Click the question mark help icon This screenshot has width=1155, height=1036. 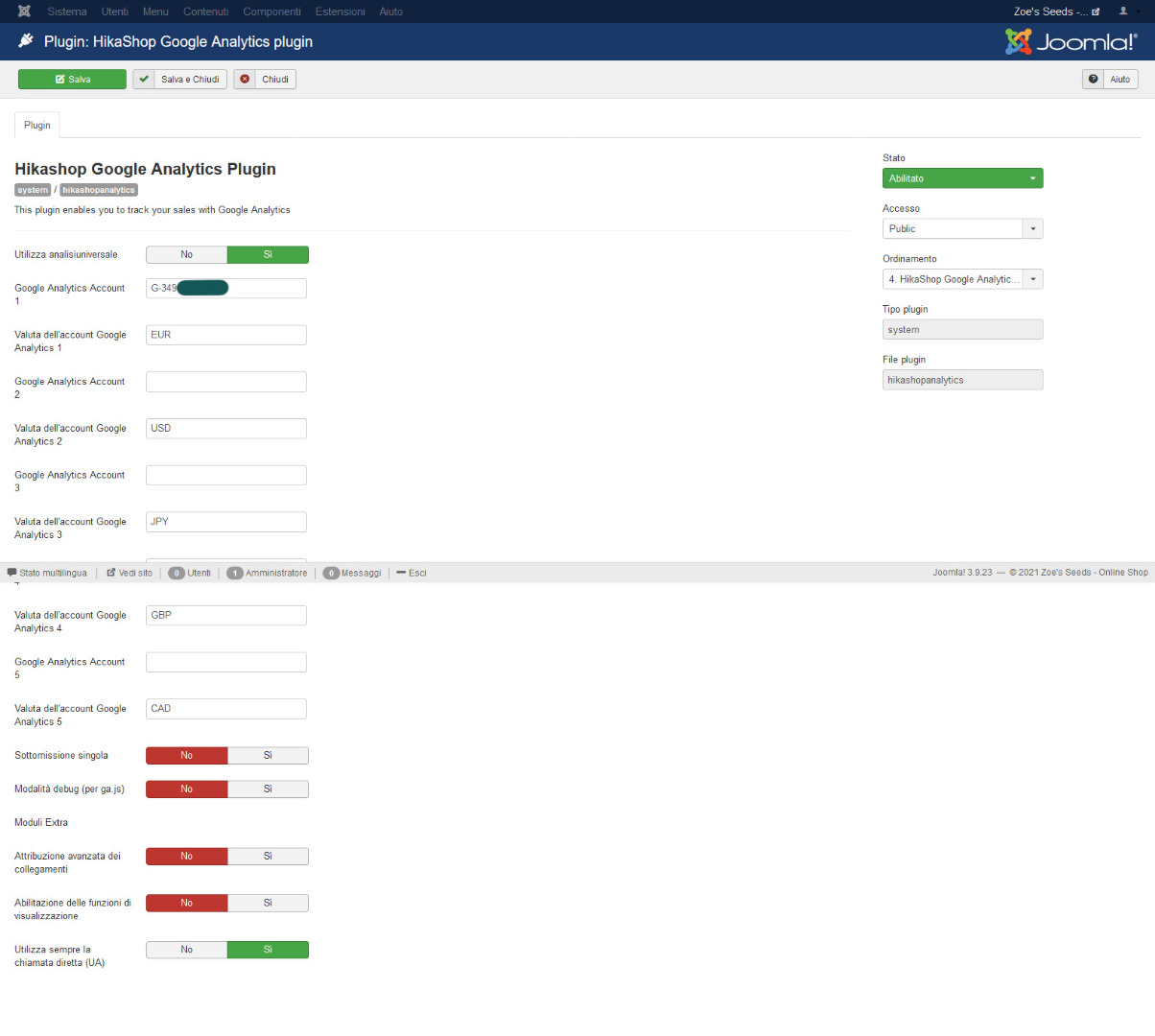(x=1093, y=80)
